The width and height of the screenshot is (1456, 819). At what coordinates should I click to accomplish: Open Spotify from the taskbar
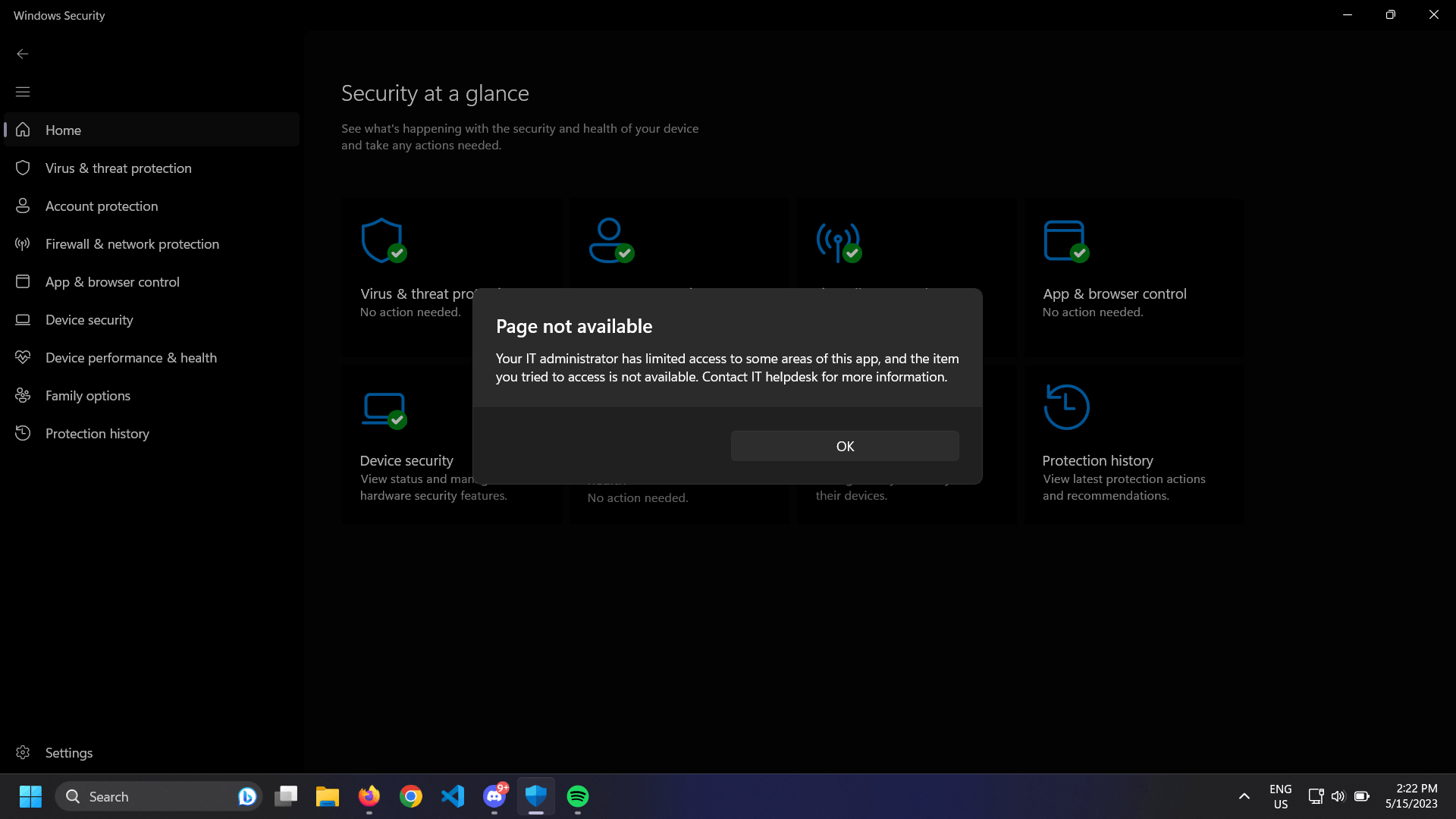click(x=578, y=796)
